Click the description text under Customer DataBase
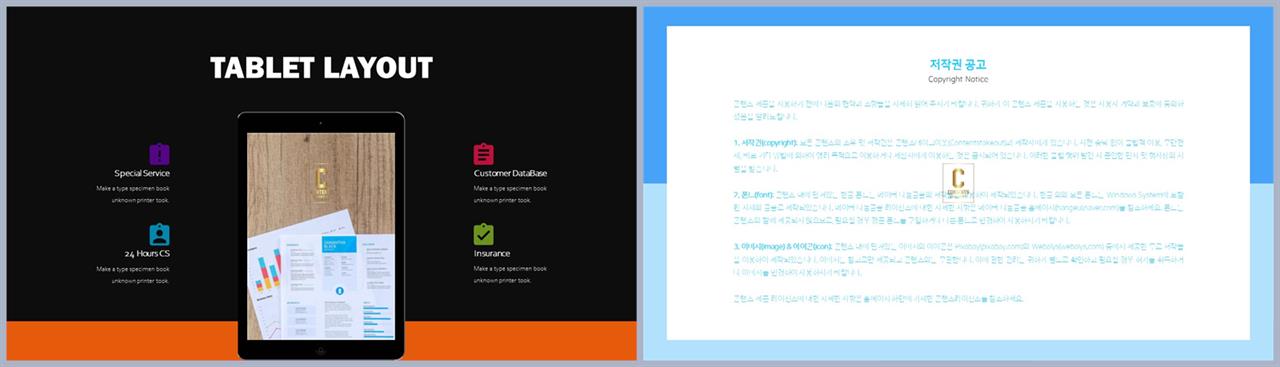Screen dimensions: 1280x367 coord(510,194)
